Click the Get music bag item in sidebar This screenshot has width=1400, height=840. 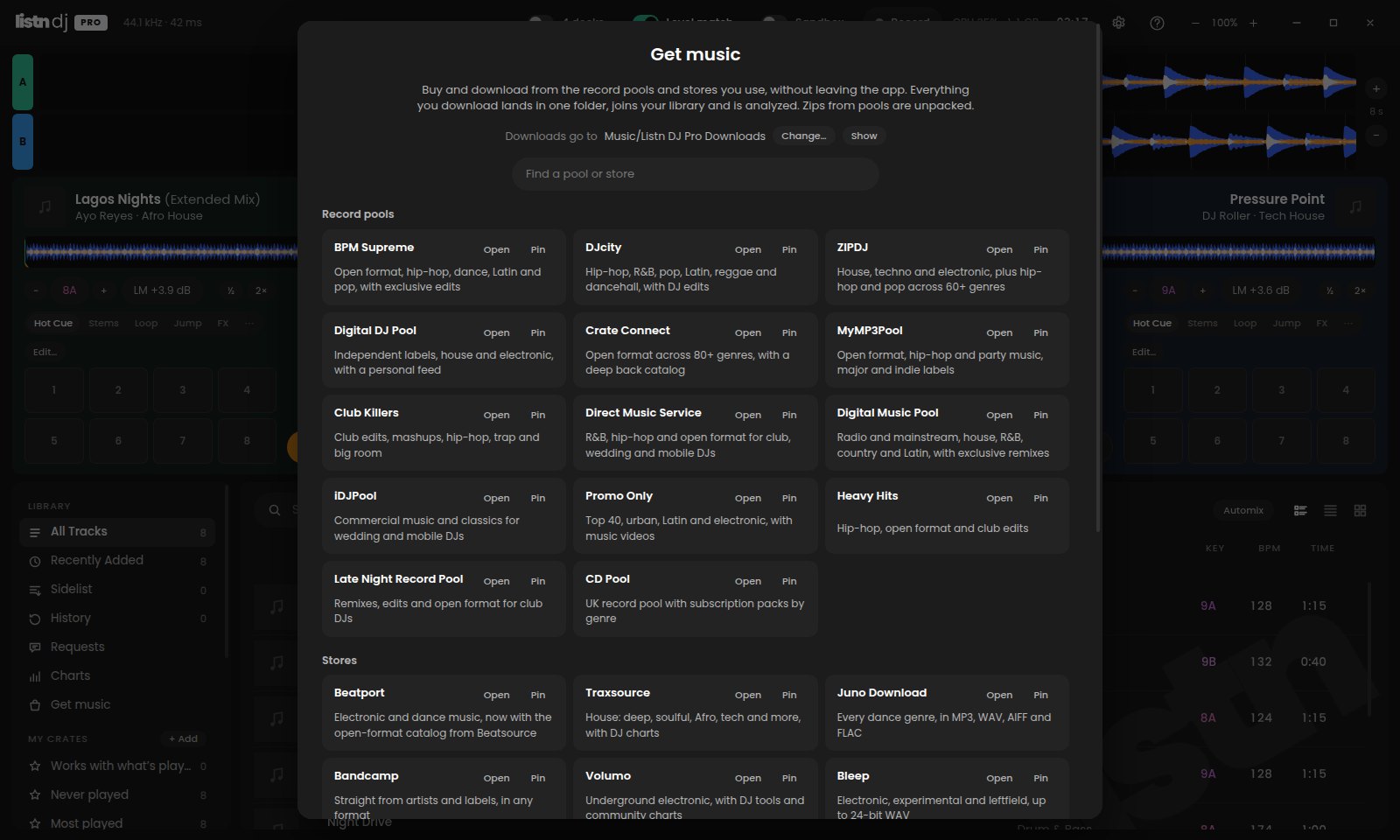tap(117, 704)
